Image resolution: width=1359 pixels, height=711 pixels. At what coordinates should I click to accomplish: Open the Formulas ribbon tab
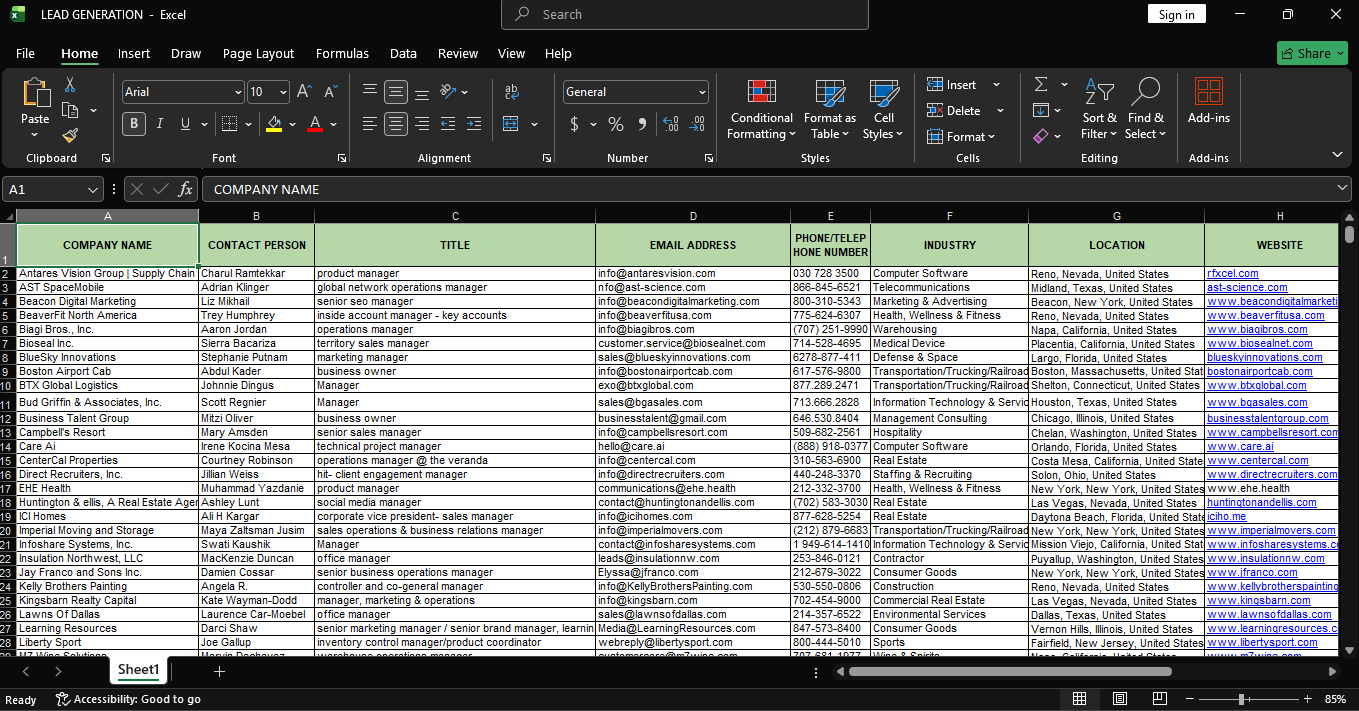point(342,53)
